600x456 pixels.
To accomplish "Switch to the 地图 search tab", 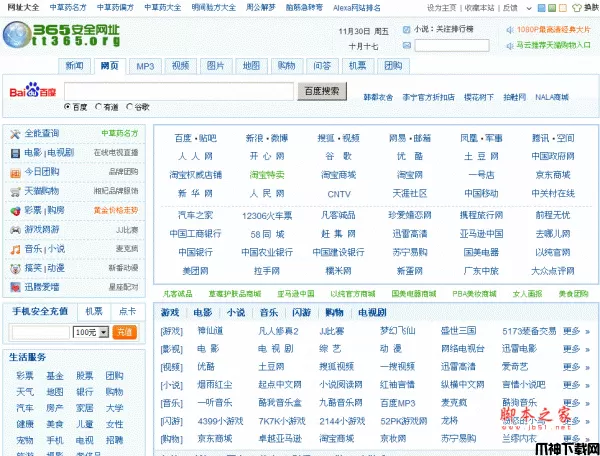I will (251, 66).
